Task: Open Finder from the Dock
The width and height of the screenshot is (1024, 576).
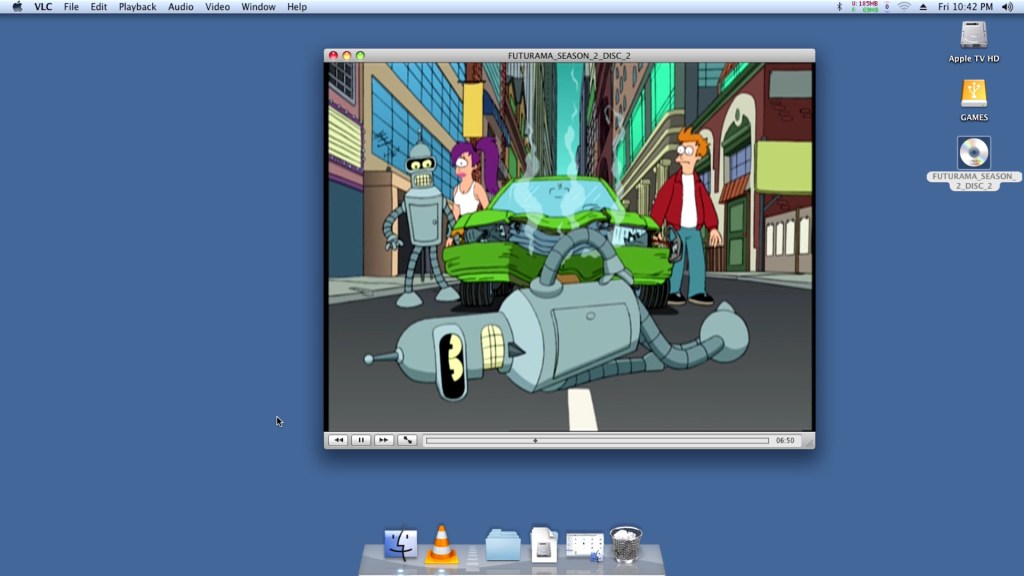Action: click(x=399, y=545)
